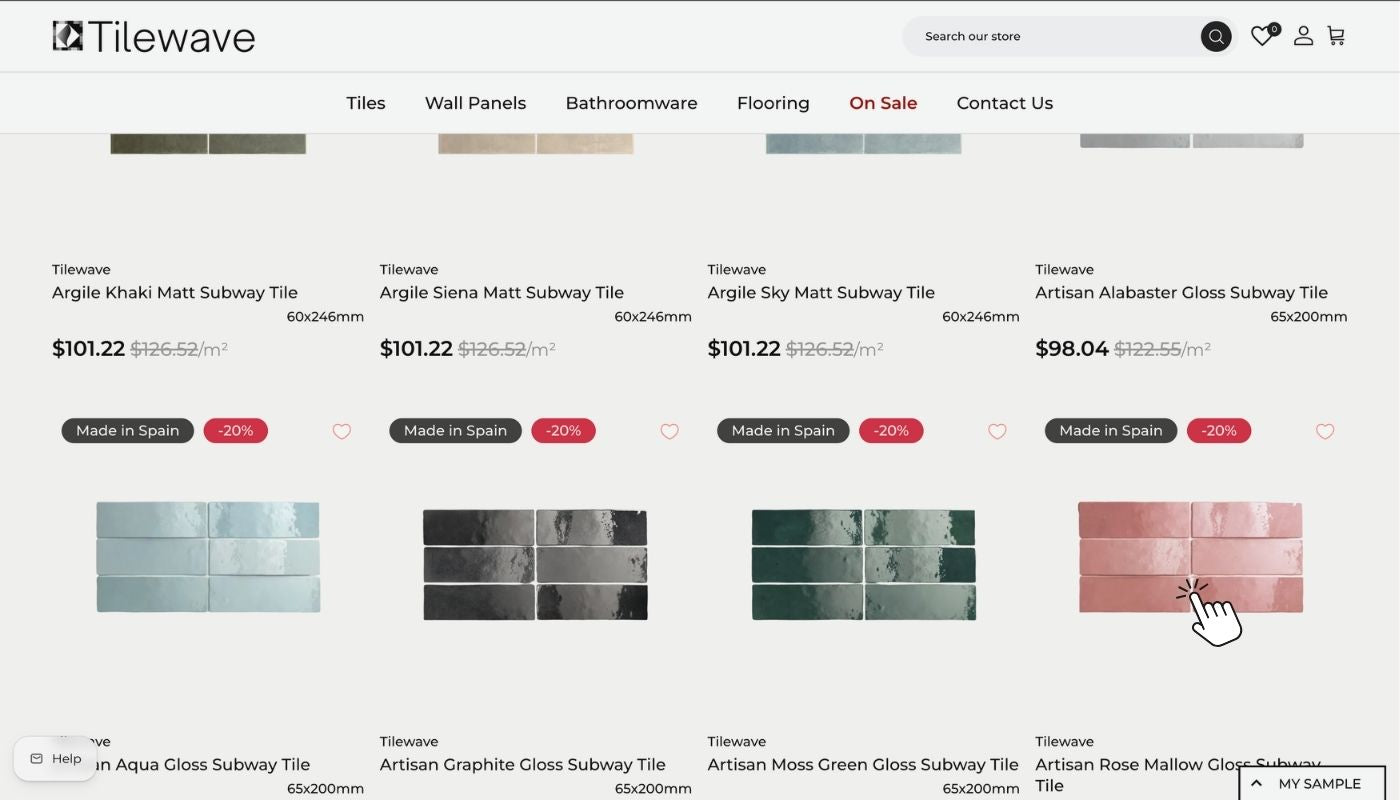Click the Help chat button
Image resolution: width=1400 pixels, height=800 pixels.
[x=55, y=759]
